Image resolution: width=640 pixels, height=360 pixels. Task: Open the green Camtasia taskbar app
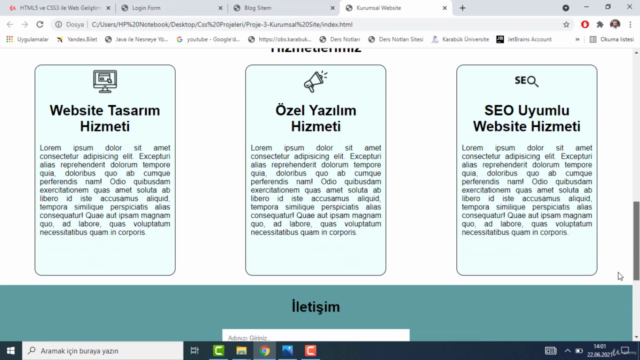[218, 351]
